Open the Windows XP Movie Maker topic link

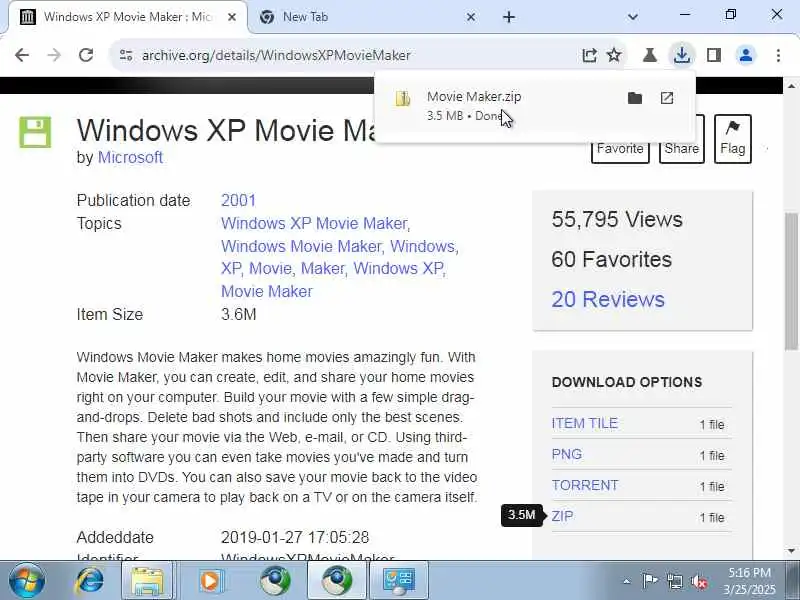coord(314,223)
